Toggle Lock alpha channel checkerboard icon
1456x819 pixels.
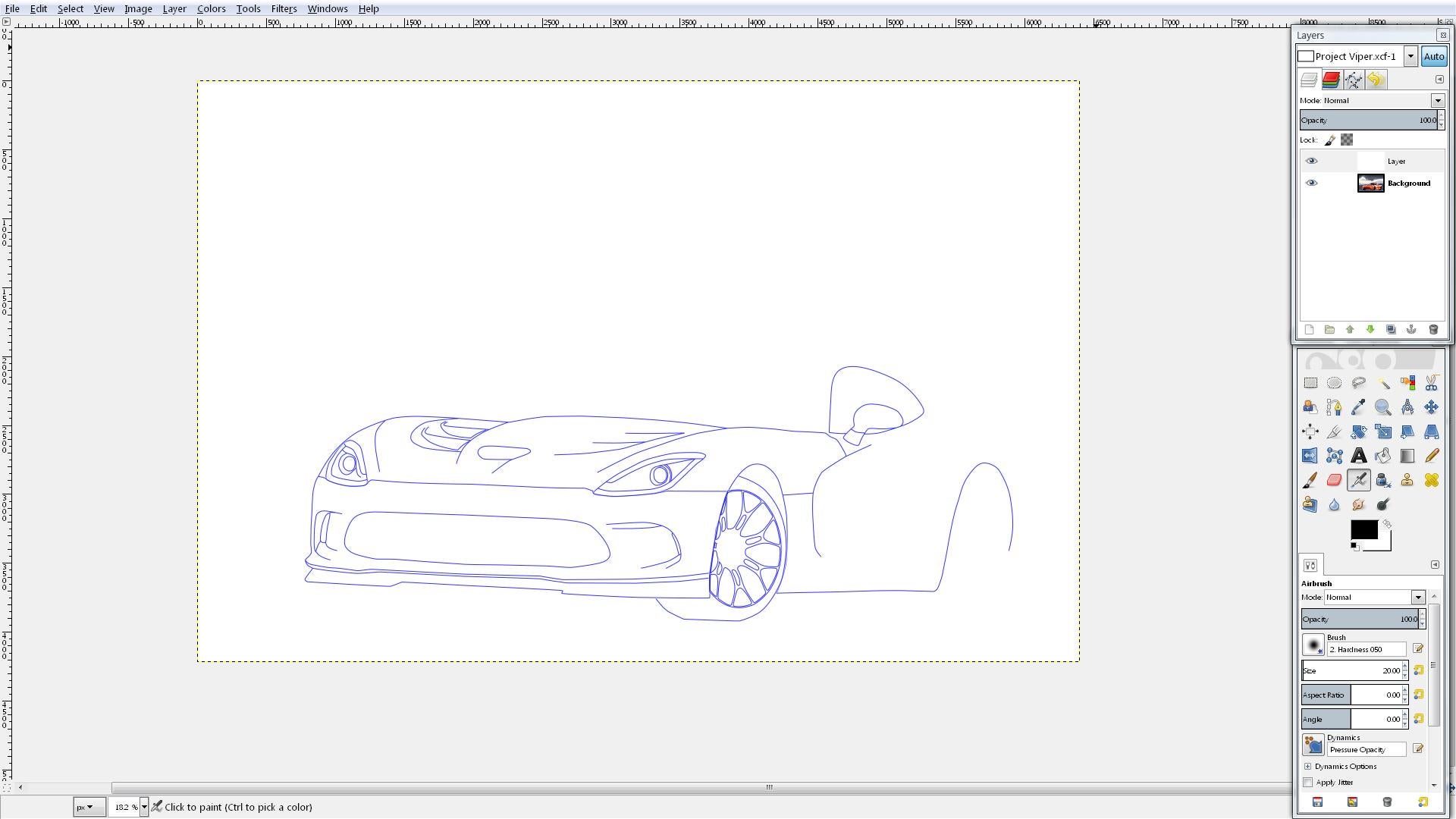tap(1347, 140)
